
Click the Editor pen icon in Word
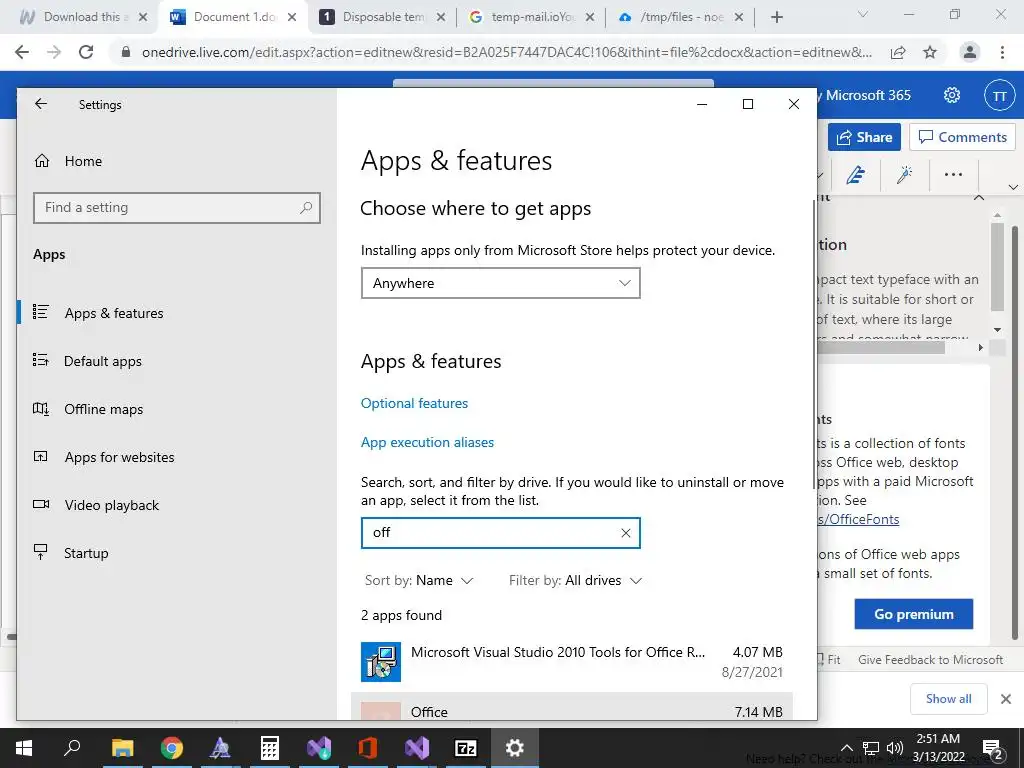(856, 174)
